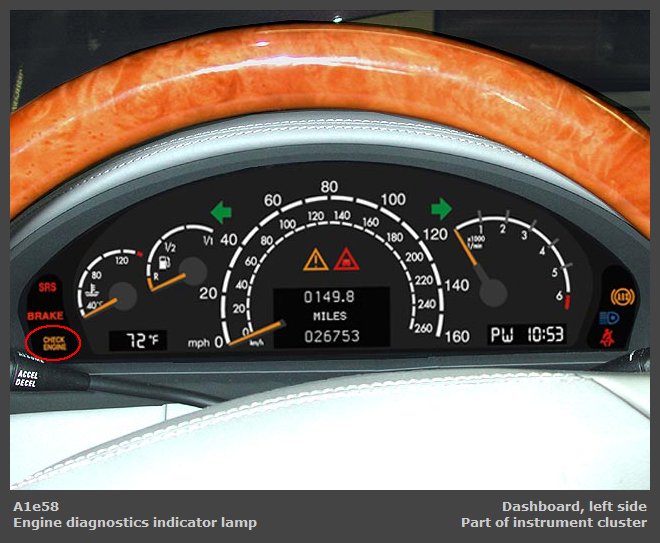Click the circled Check Engine indicator lamp
This screenshot has width=660, height=543.
[x=53, y=343]
